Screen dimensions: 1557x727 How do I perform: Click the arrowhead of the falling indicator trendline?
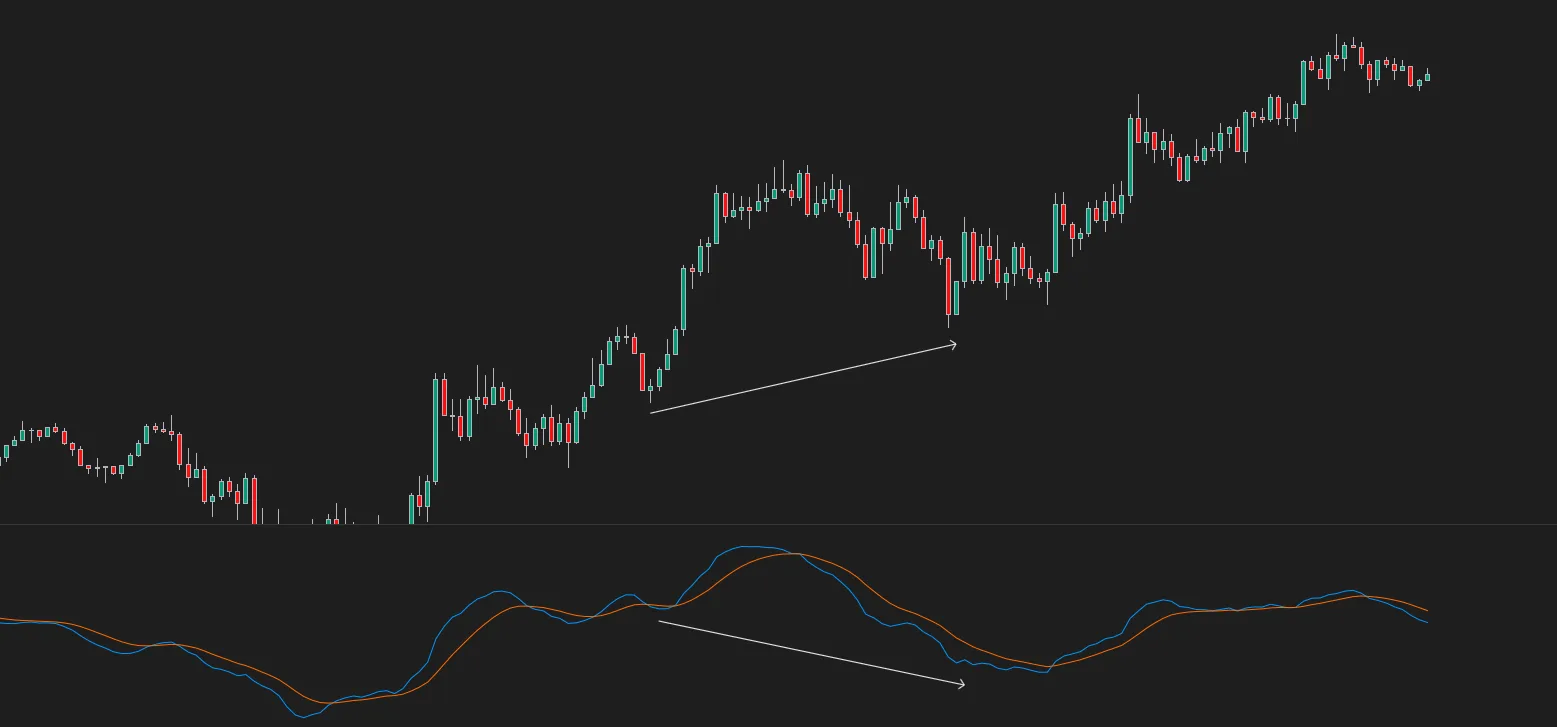(961, 684)
